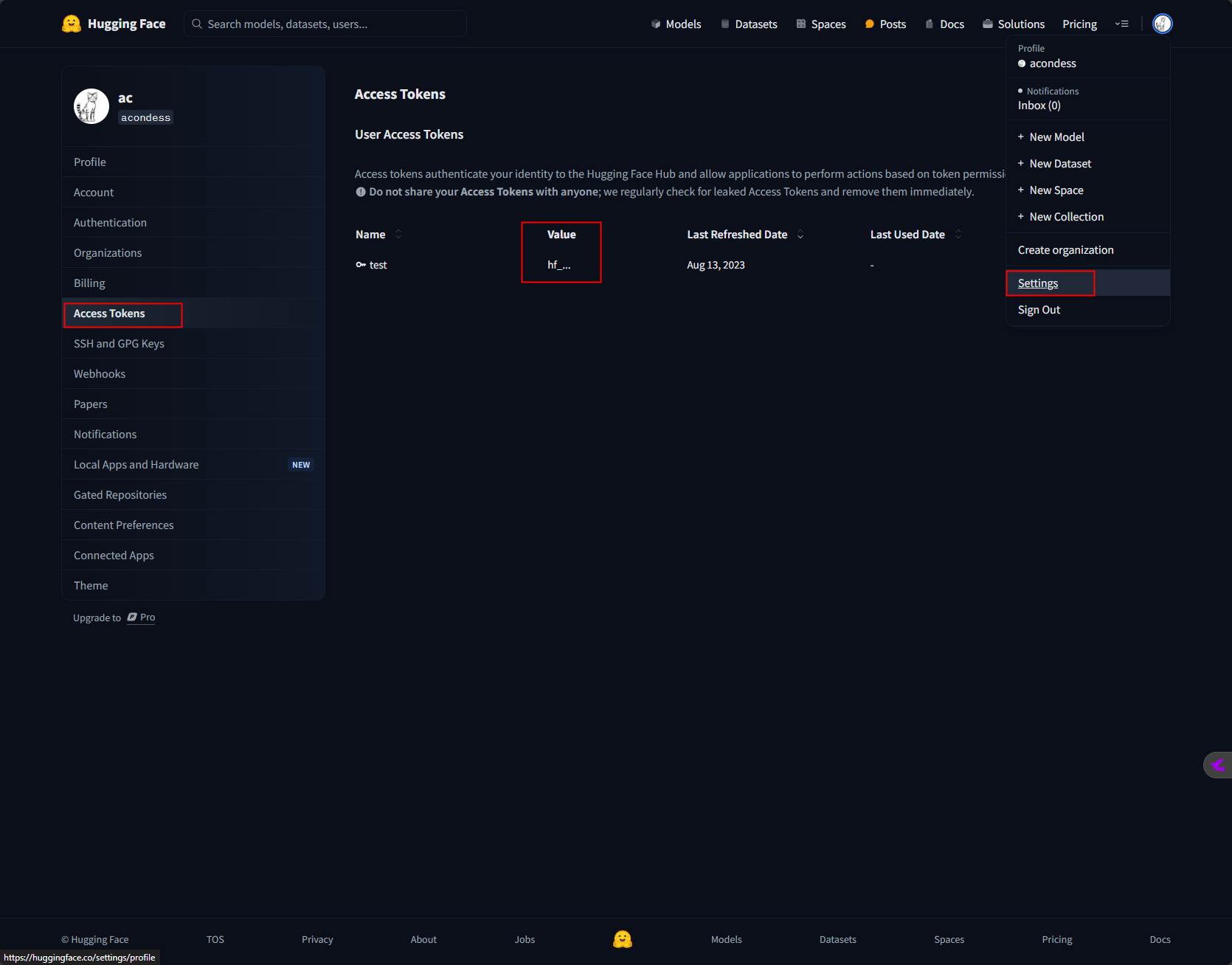Click Sign Out in dropdown menu
The width and height of the screenshot is (1232, 965).
point(1088,309)
